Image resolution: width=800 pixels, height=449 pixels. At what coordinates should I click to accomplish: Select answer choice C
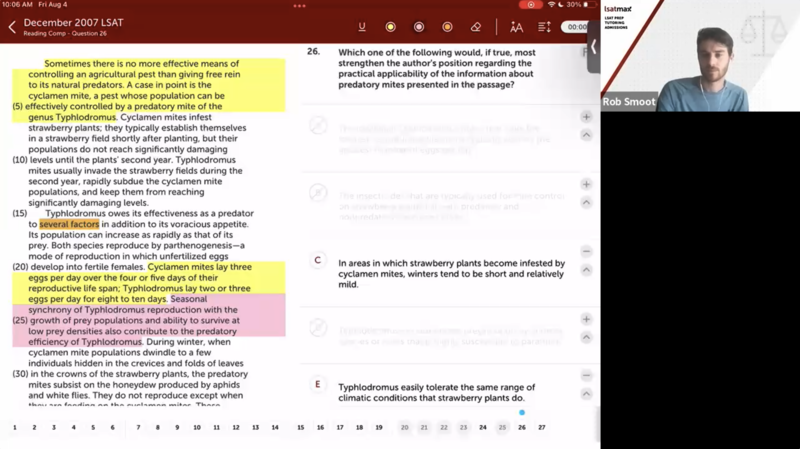pos(318,260)
